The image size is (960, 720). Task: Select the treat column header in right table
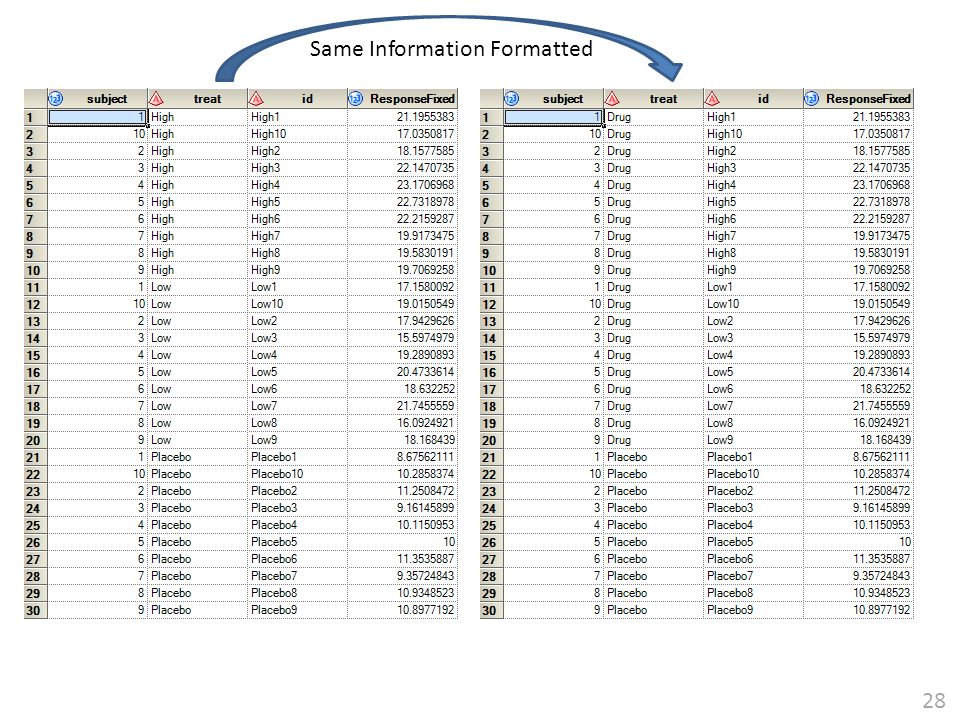[x=653, y=99]
